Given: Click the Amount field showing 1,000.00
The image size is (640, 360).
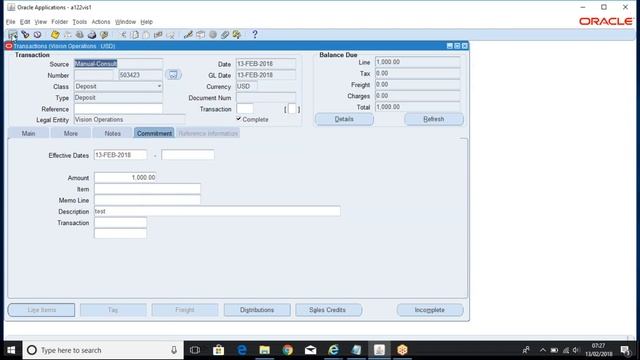Looking at the screenshot, I should click(x=125, y=178).
